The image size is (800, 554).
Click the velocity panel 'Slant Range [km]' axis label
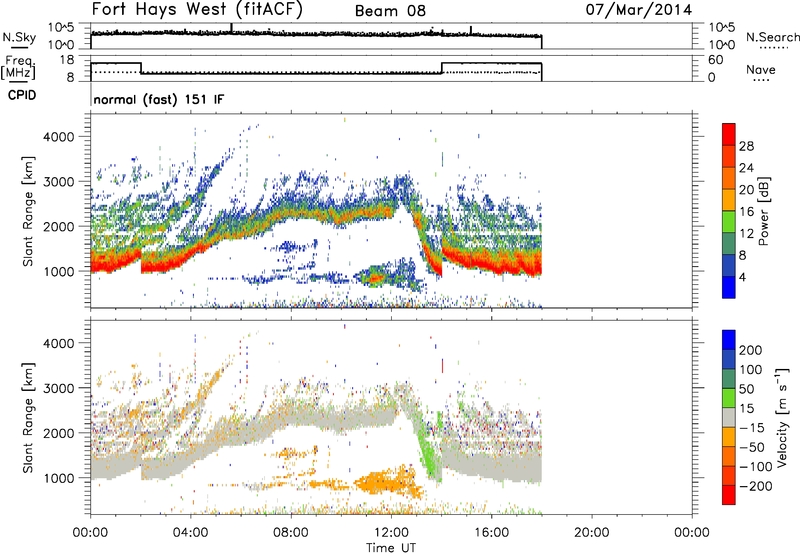pos(28,418)
